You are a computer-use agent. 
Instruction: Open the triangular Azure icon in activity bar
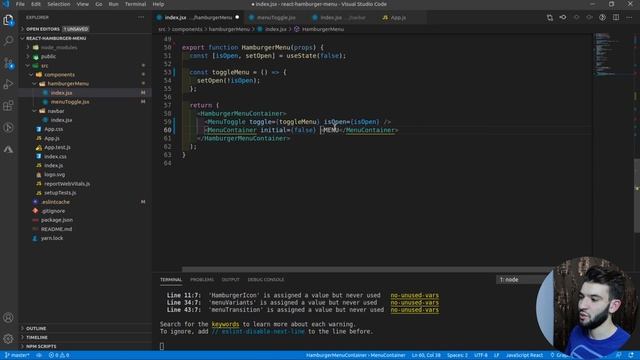pos(8,149)
